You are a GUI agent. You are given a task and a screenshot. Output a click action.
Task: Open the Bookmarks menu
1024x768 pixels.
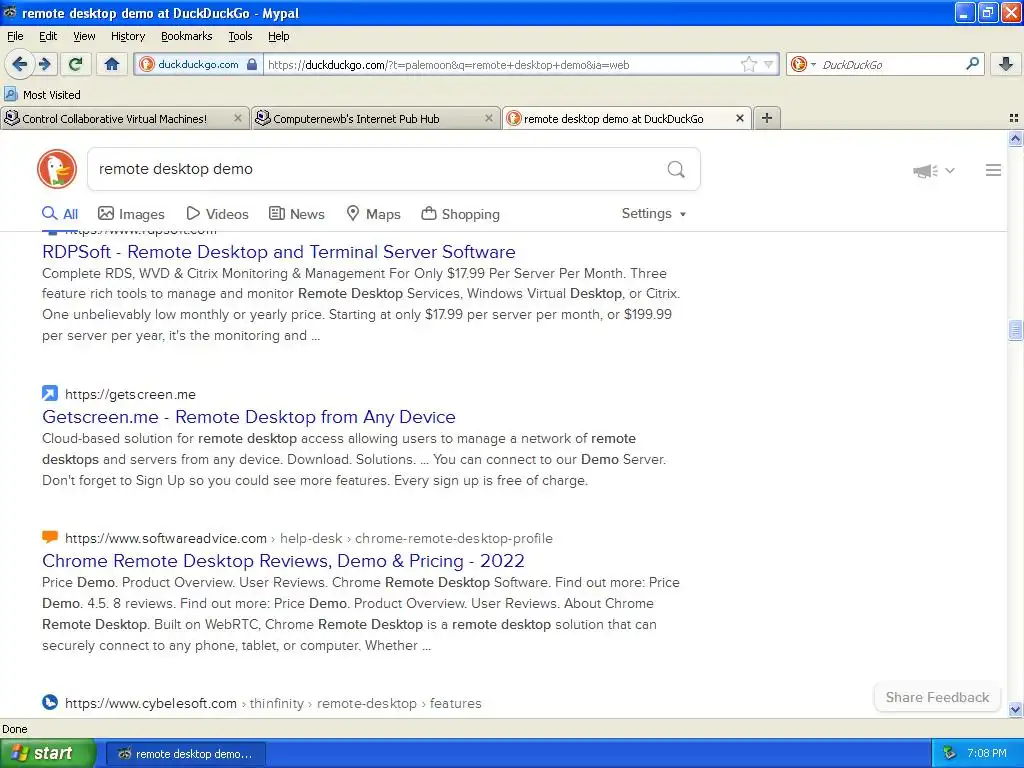click(x=186, y=36)
